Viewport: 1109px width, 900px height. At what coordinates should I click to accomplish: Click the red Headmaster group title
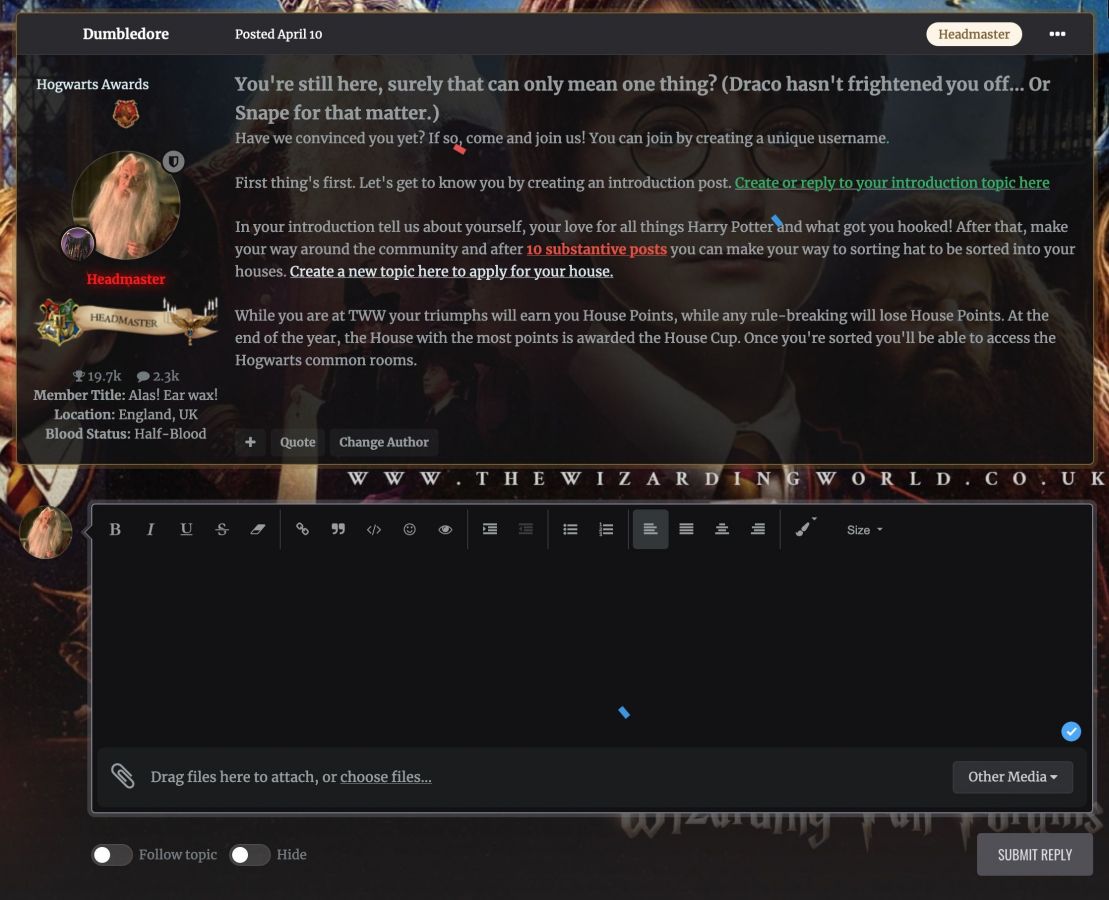click(126, 279)
